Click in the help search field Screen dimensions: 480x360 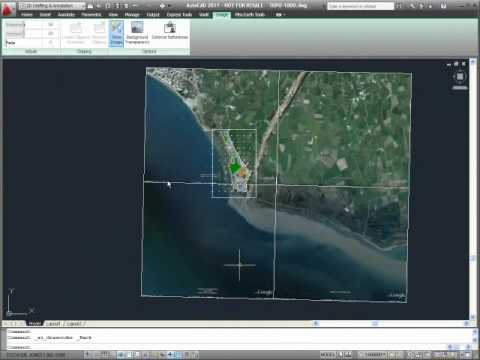coord(360,6)
